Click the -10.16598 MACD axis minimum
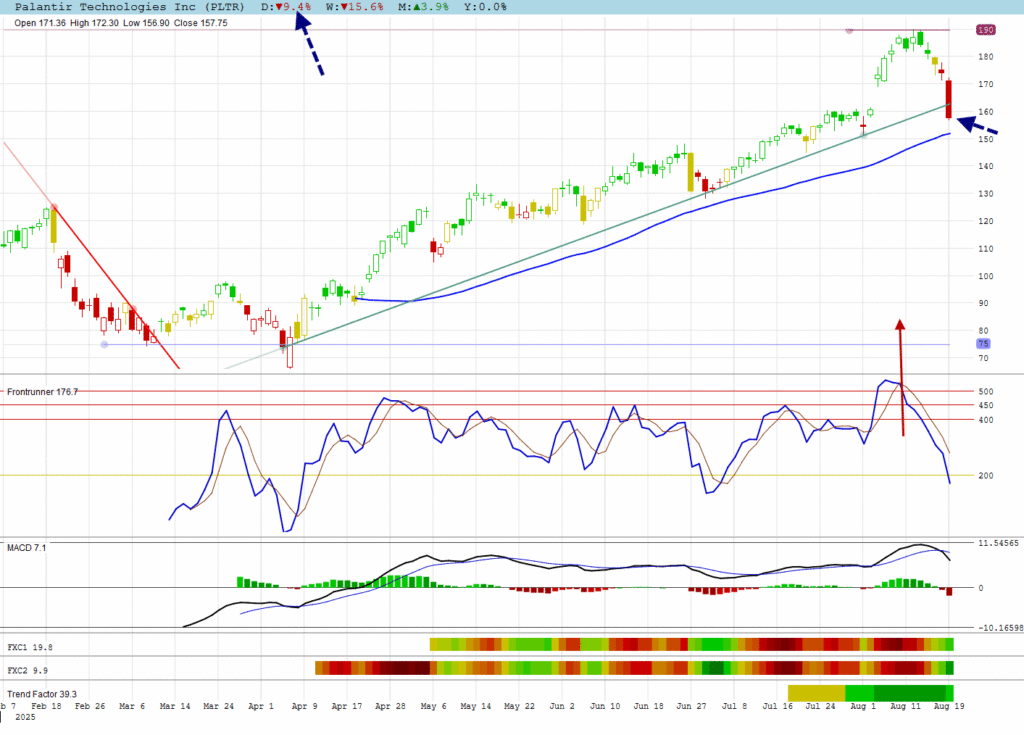Screen dimensions: 1024x735 coord(1000,627)
